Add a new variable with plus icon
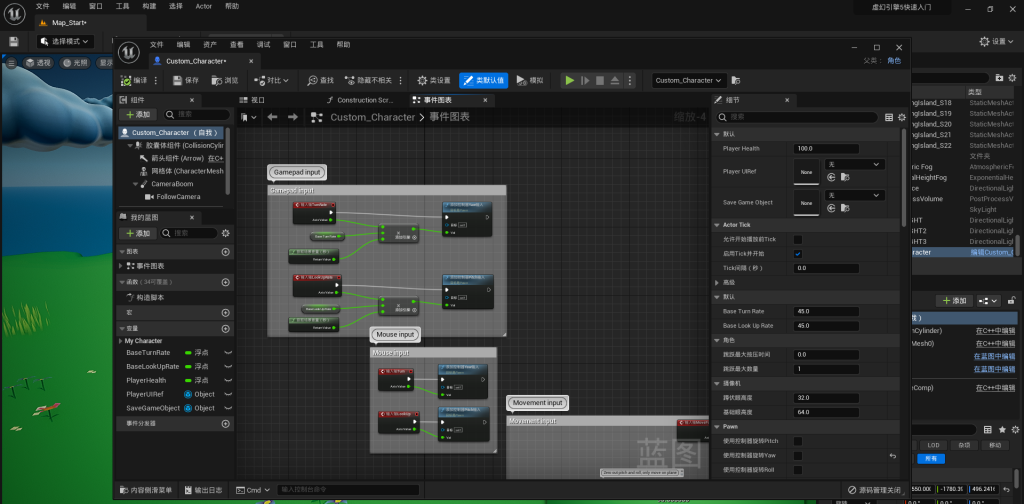Image resolution: width=1024 pixels, height=504 pixels. tap(225, 328)
